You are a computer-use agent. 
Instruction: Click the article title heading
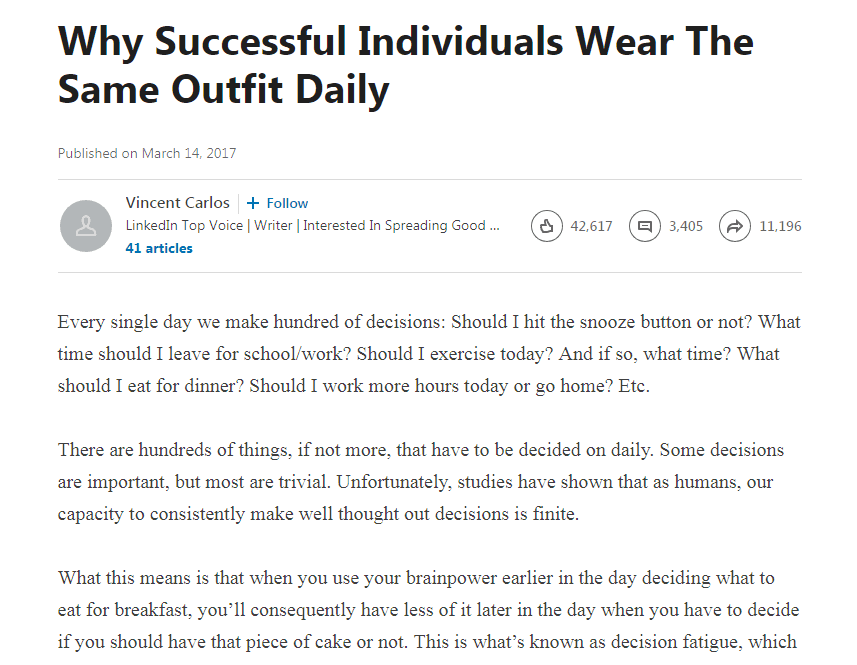tap(405, 65)
